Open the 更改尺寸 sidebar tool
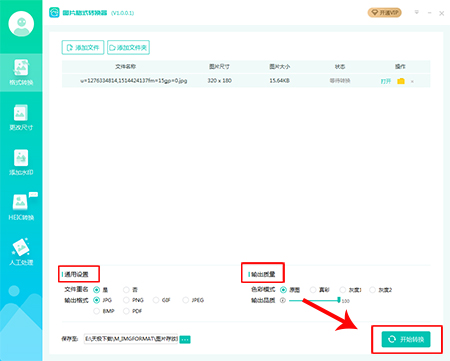Viewport: 450px width, 361px height. 21,117
